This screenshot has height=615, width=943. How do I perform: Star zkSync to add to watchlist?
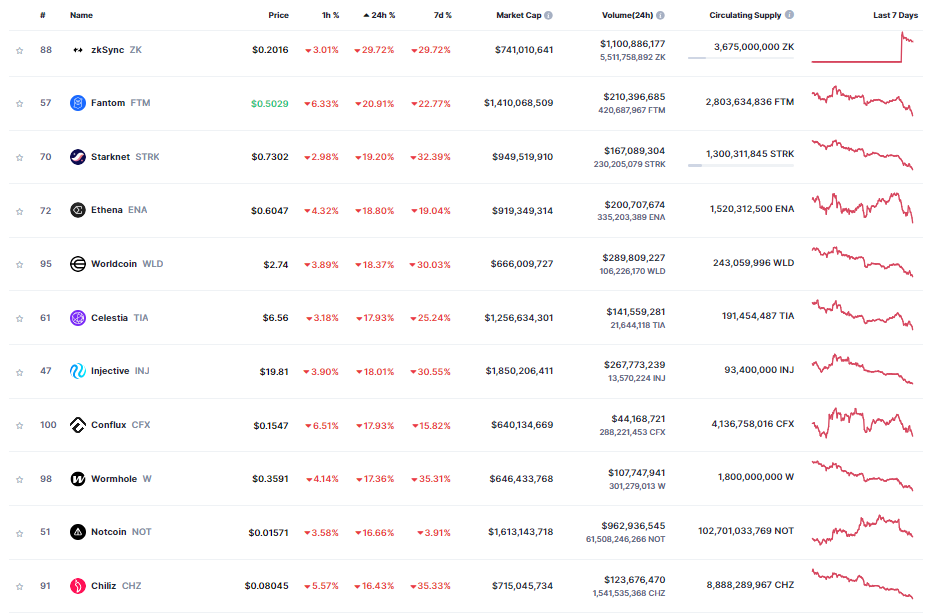click(20, 50)
